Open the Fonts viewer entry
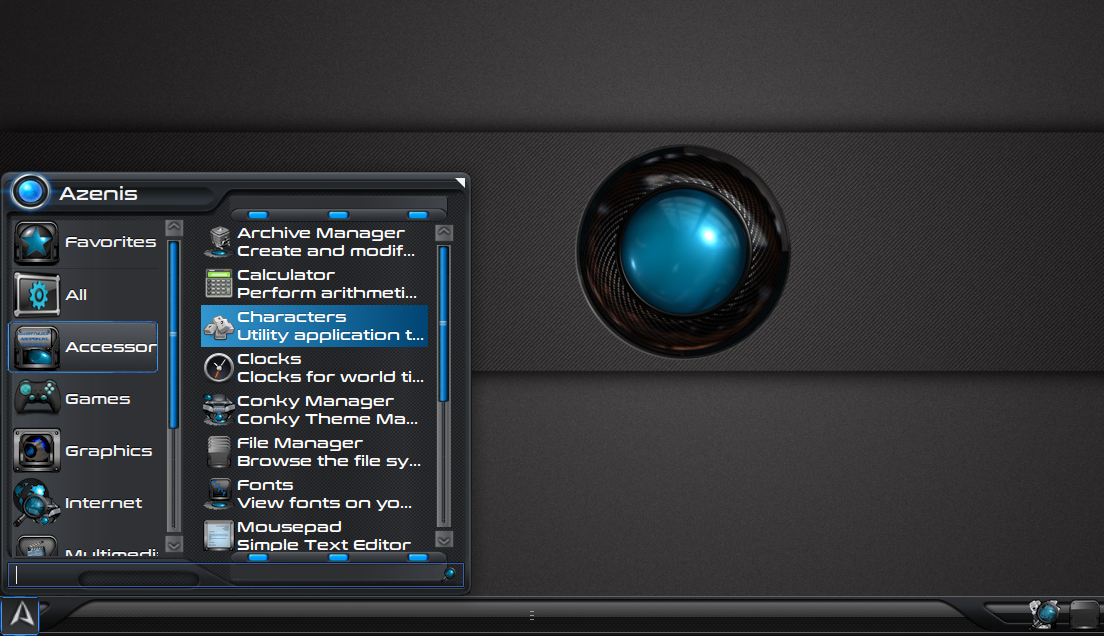 point(315,494)
